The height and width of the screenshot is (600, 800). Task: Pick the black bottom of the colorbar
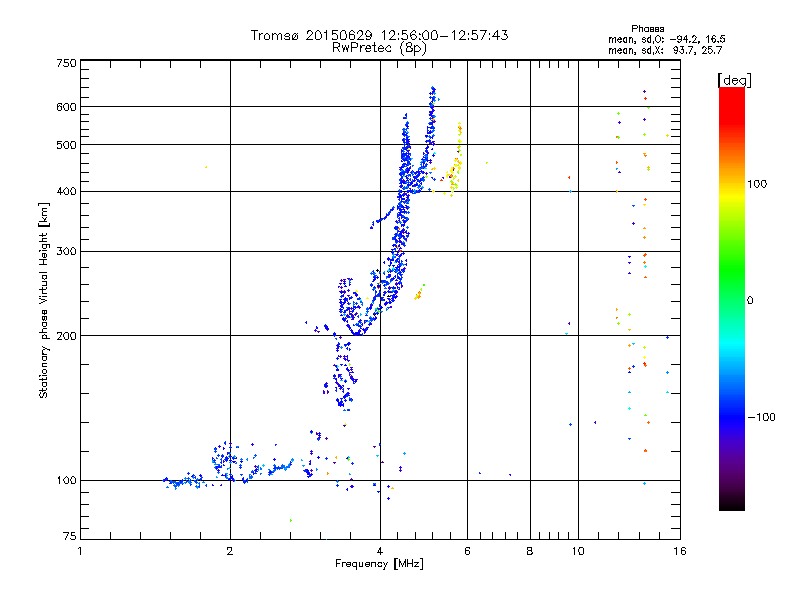pyautogui.click(x=731, y=505)
